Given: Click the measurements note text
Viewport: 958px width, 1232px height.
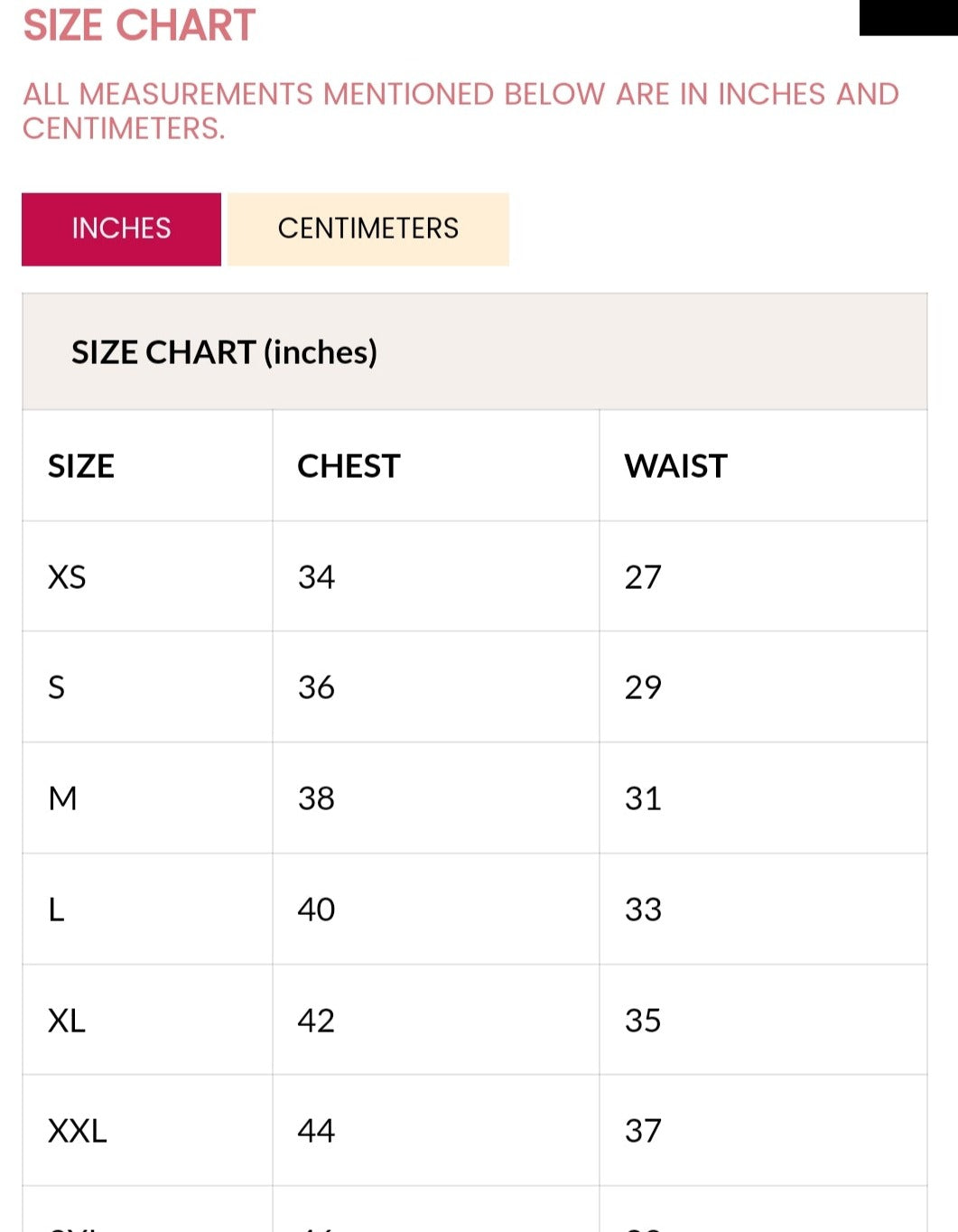Looking at the screenshot, I should 461,111.
